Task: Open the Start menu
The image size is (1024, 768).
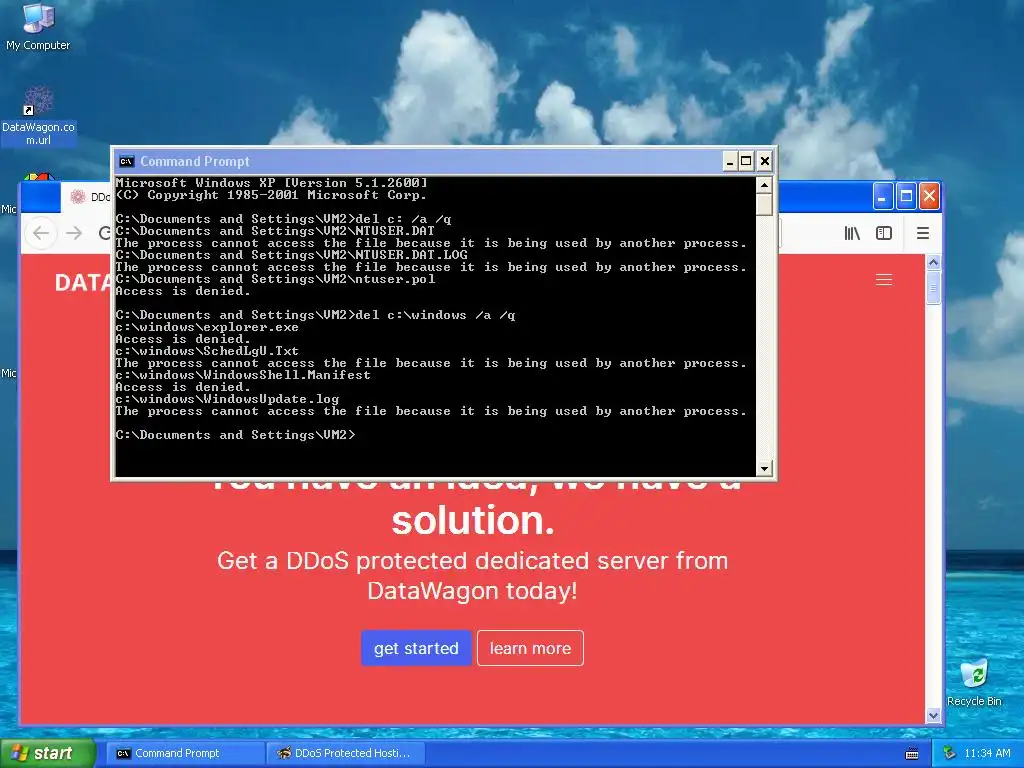Action: (47, 754)
